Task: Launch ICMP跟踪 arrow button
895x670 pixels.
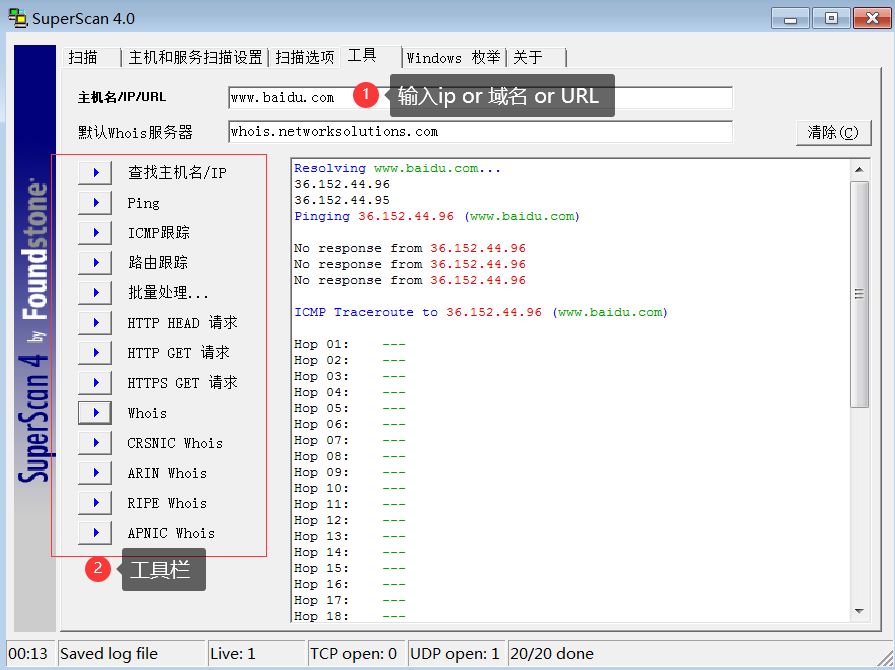Action: pos(95,232)
